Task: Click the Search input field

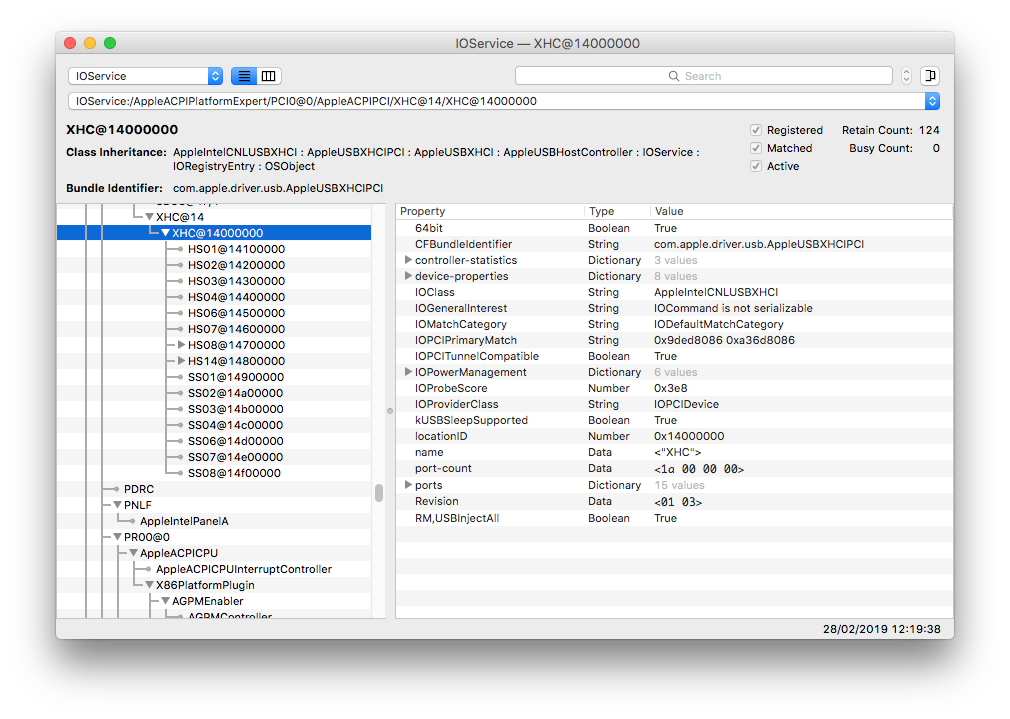Action: [x=703, y=76]
